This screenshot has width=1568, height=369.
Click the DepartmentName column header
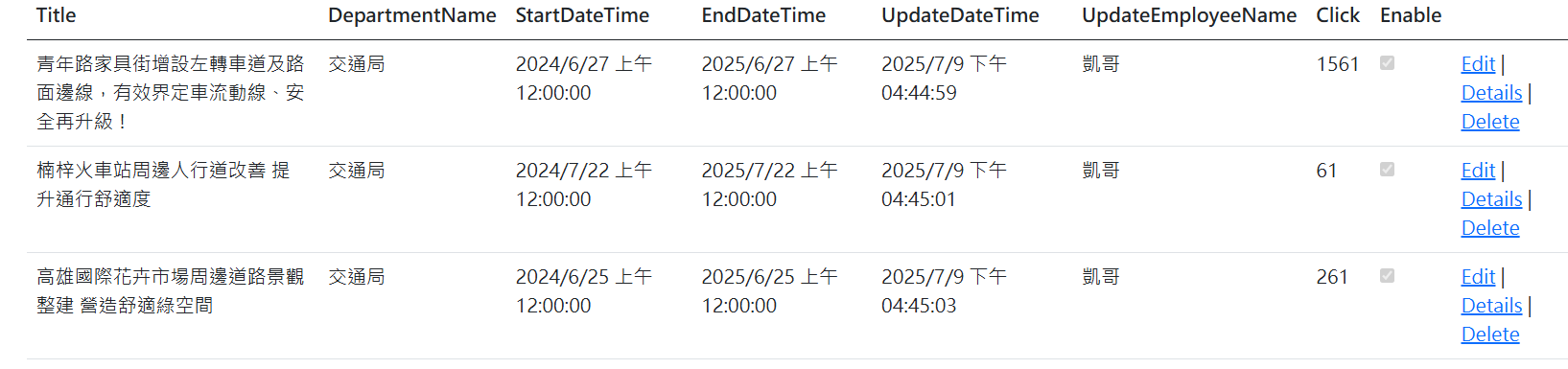412,15
